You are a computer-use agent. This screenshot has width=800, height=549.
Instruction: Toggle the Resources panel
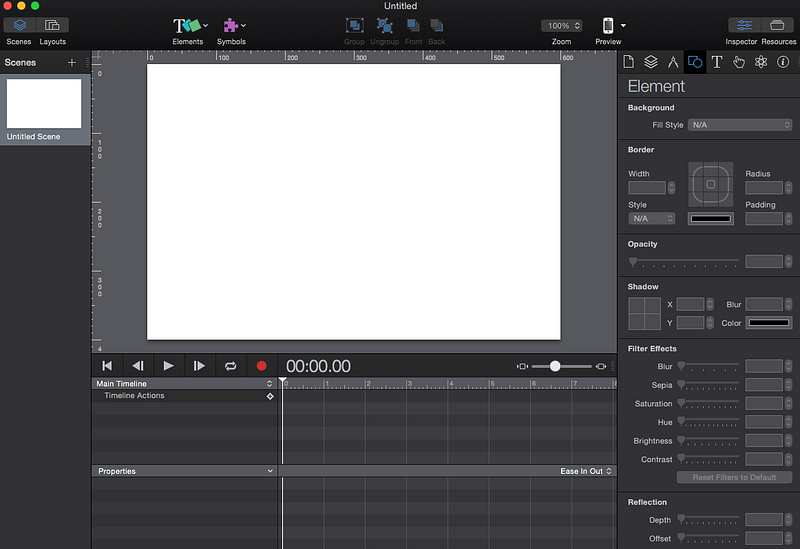[777, 25]
